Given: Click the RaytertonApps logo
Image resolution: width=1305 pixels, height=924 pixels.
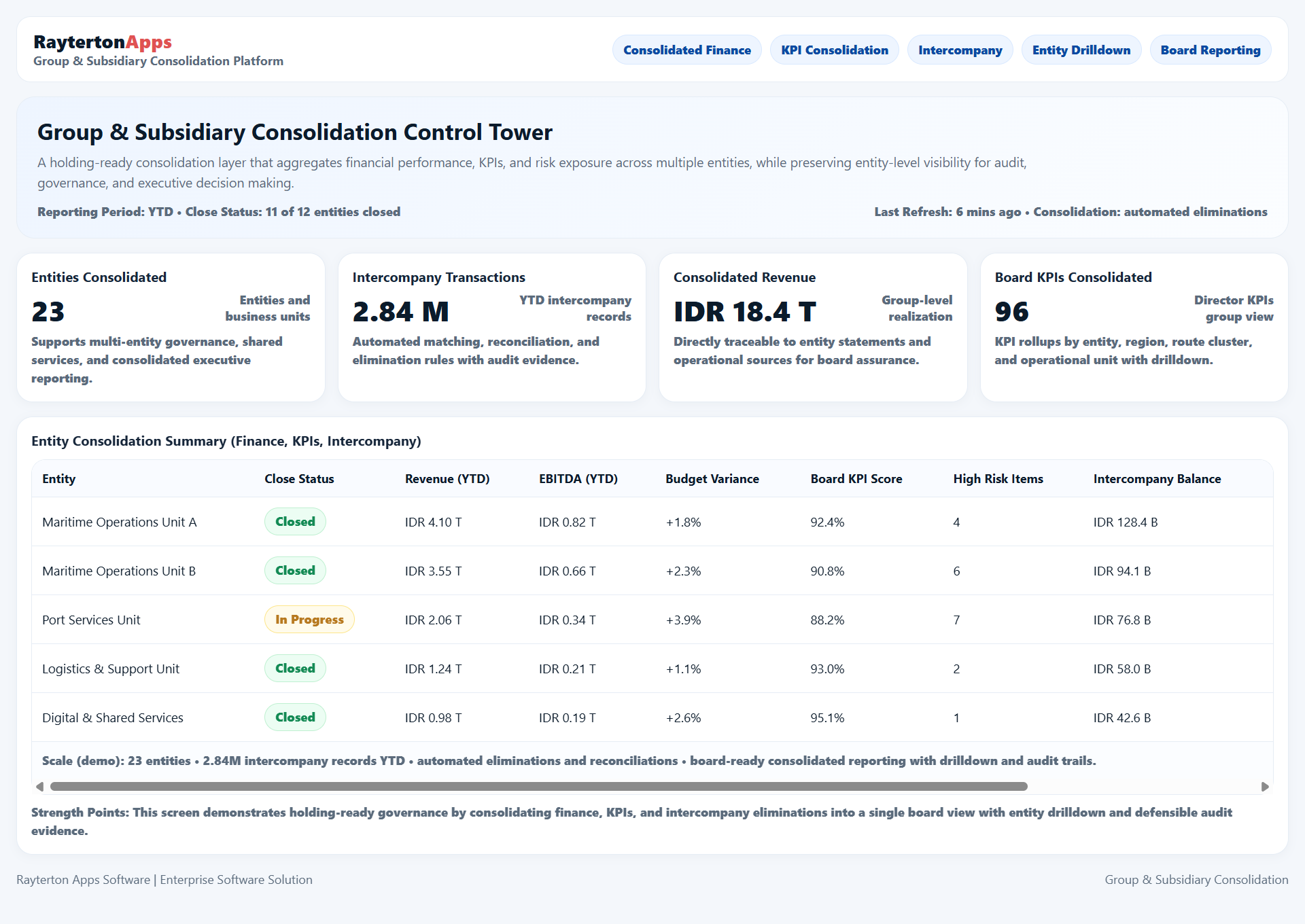Looking at the screenshot, I should [x=103, y=42].
